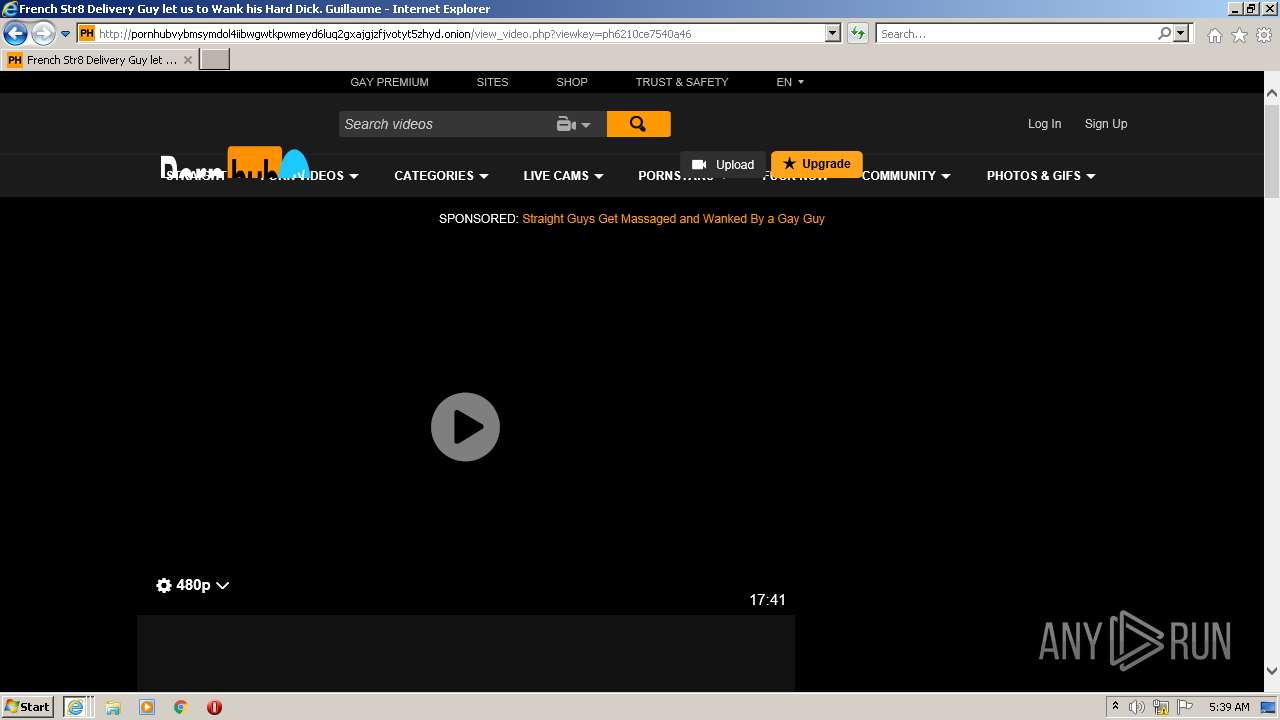Click the site logo

235,165
